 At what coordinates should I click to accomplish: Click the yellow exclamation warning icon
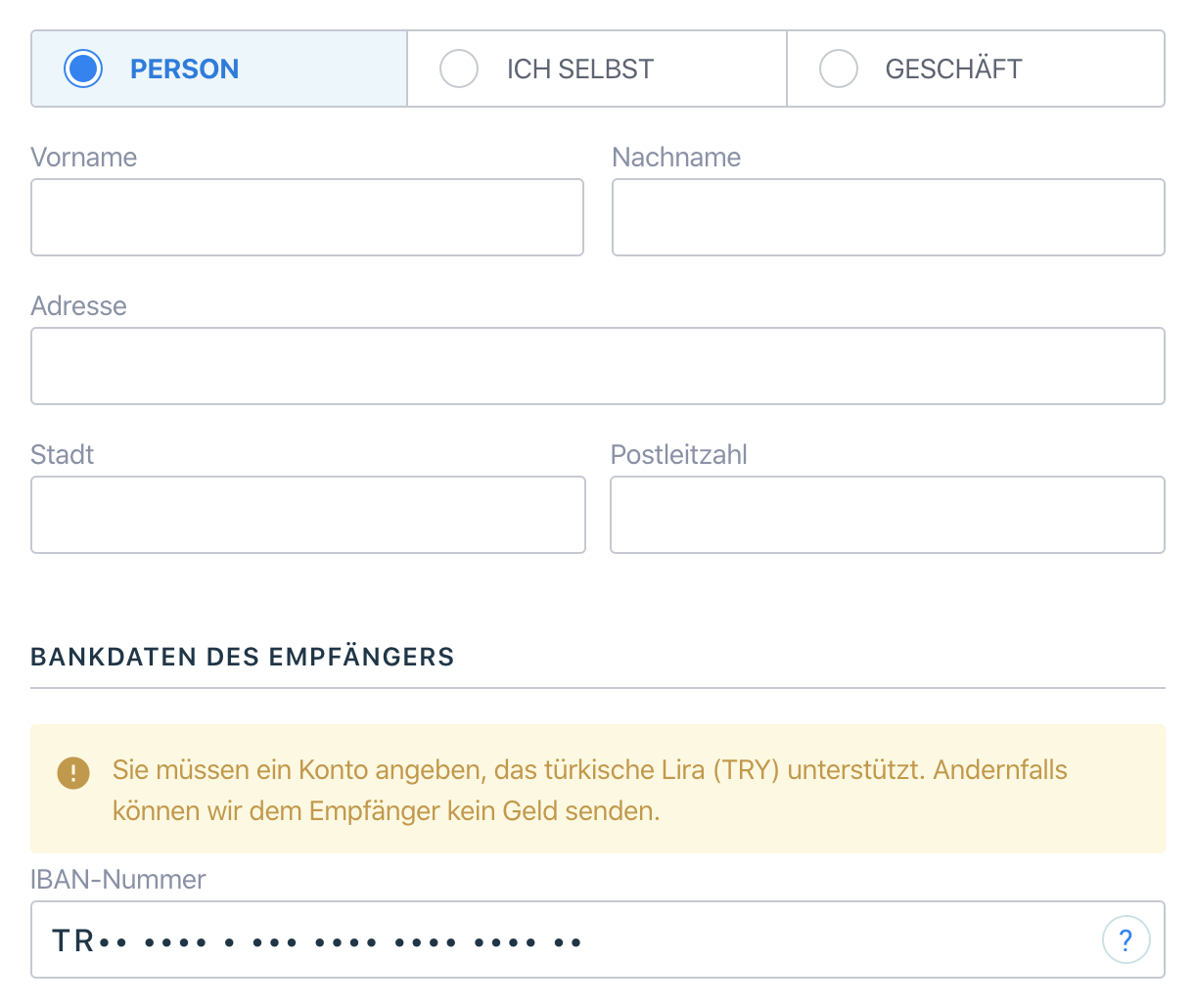point(73,772)
